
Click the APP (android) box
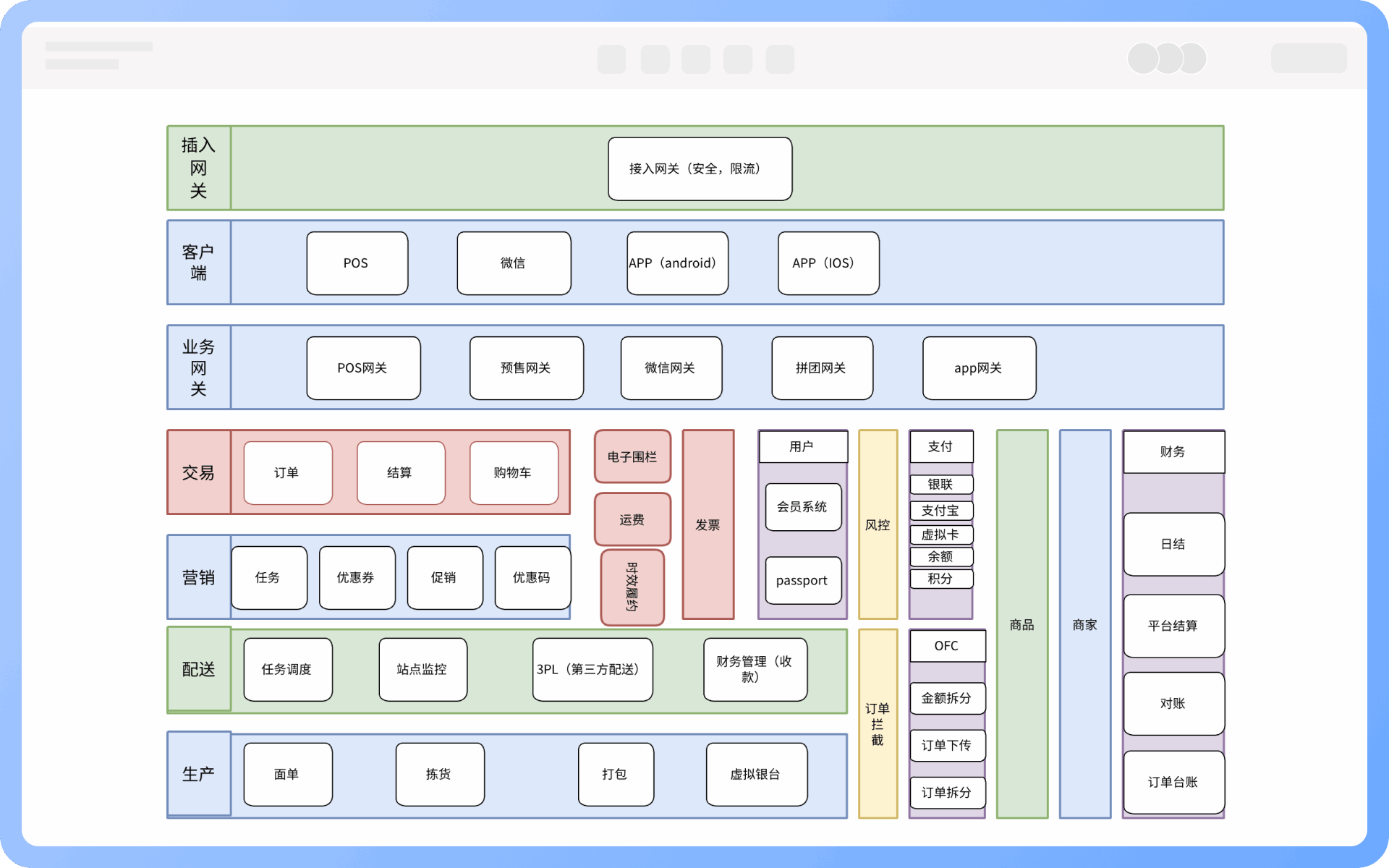(677, 263)
